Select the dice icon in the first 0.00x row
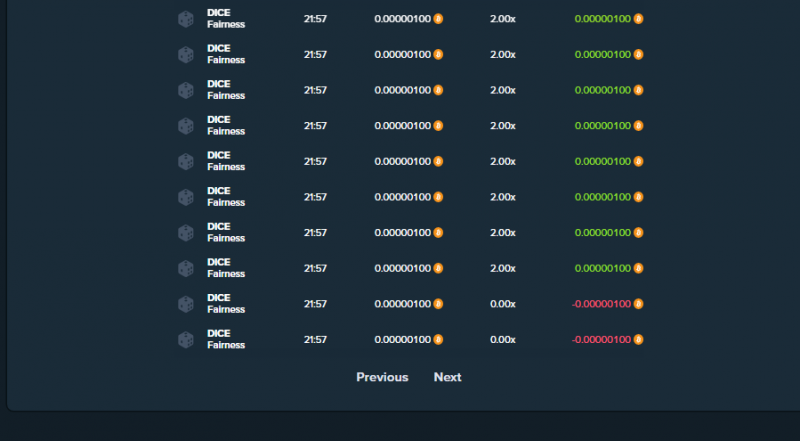Image resolution: width=800 pixels, height=441 pixels. coord(186,304)
